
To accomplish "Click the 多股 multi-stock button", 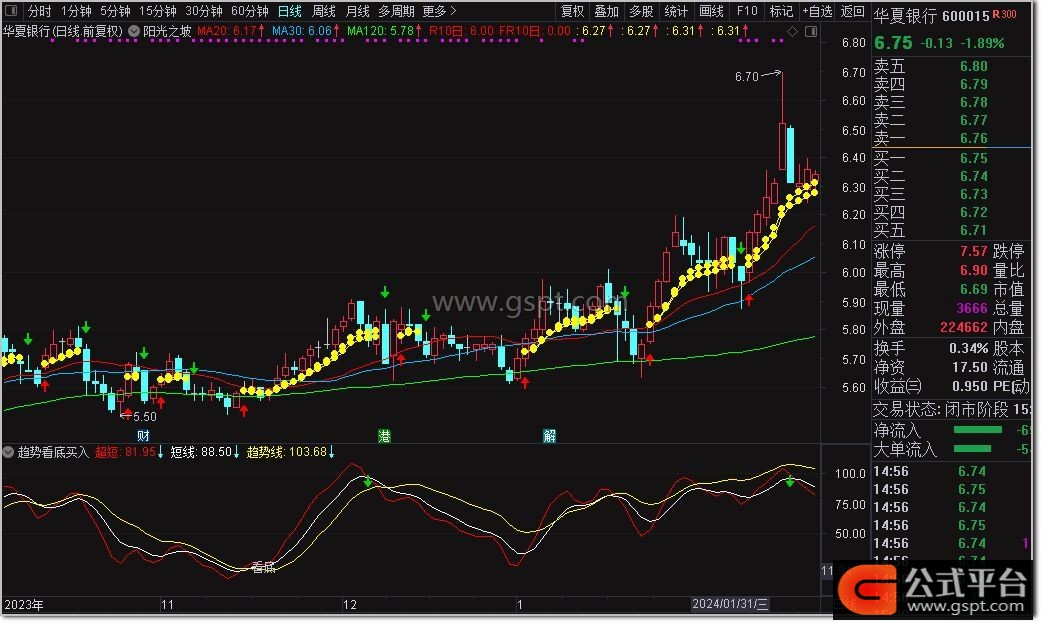I will 641,11.
